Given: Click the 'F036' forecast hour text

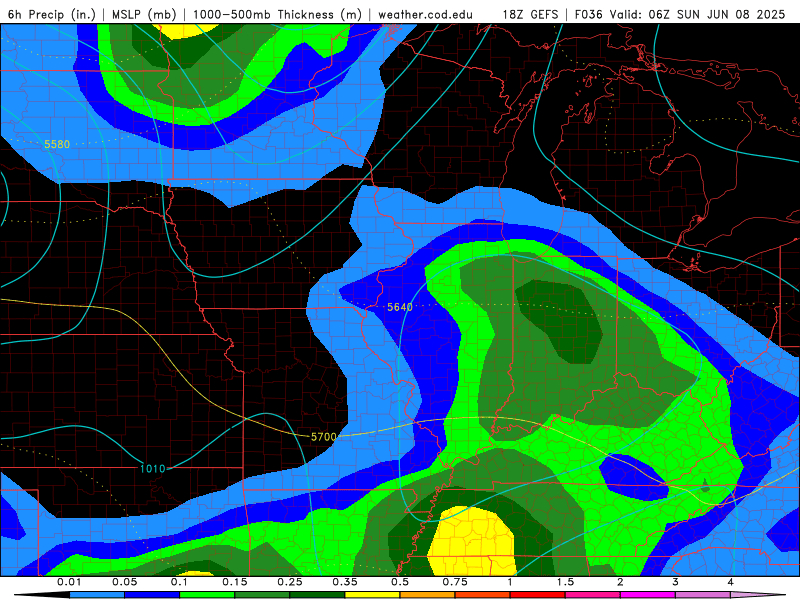Looking at the screenshot, I should point(588,14).
